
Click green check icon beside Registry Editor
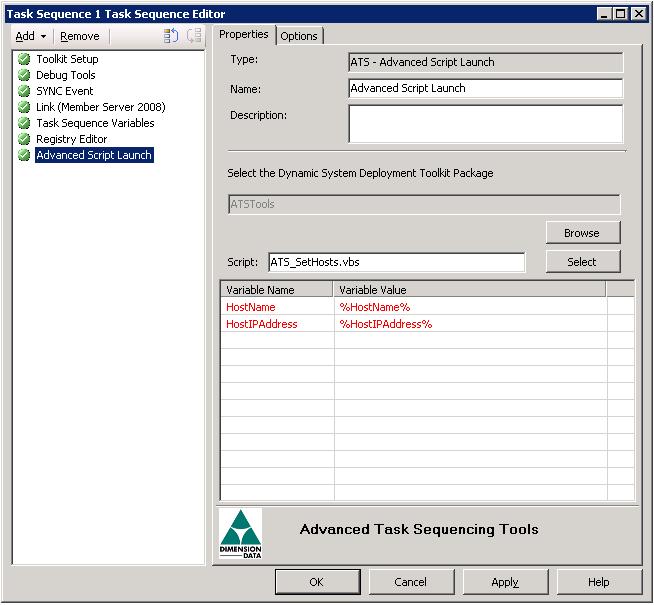[x=24, y=139]
